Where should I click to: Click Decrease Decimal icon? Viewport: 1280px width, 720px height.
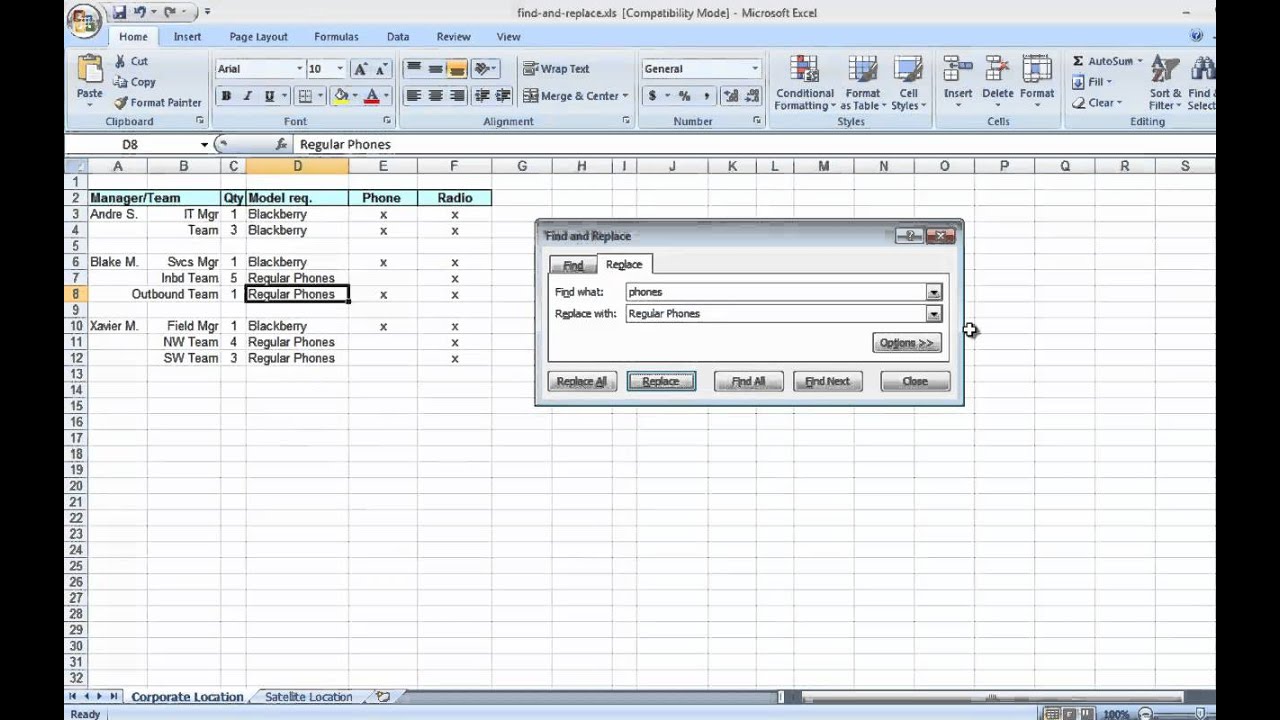[x=751, y=96]
